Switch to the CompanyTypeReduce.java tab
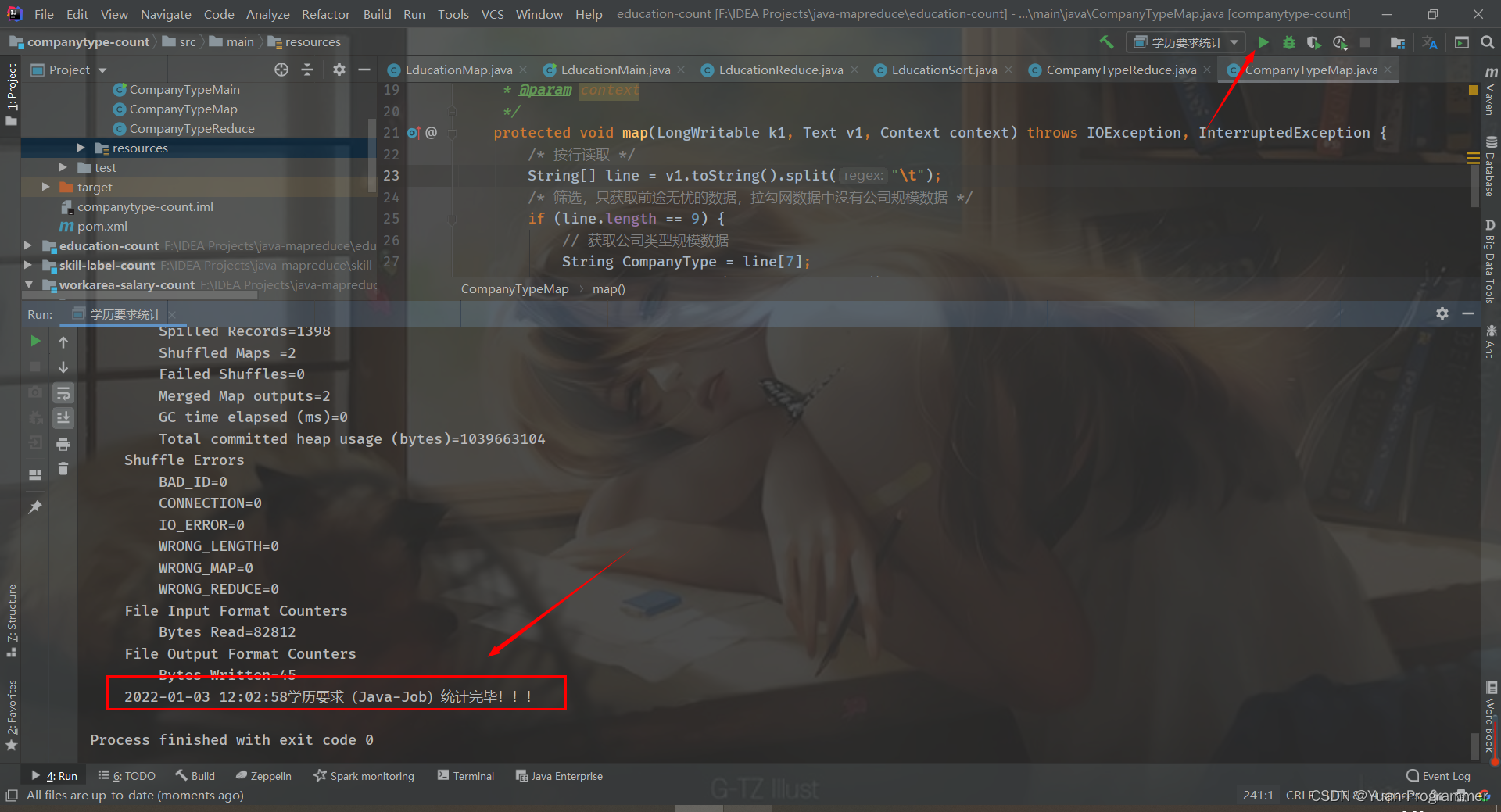This screenshot has width=1501, height=812. click(x=1121, y=70)
